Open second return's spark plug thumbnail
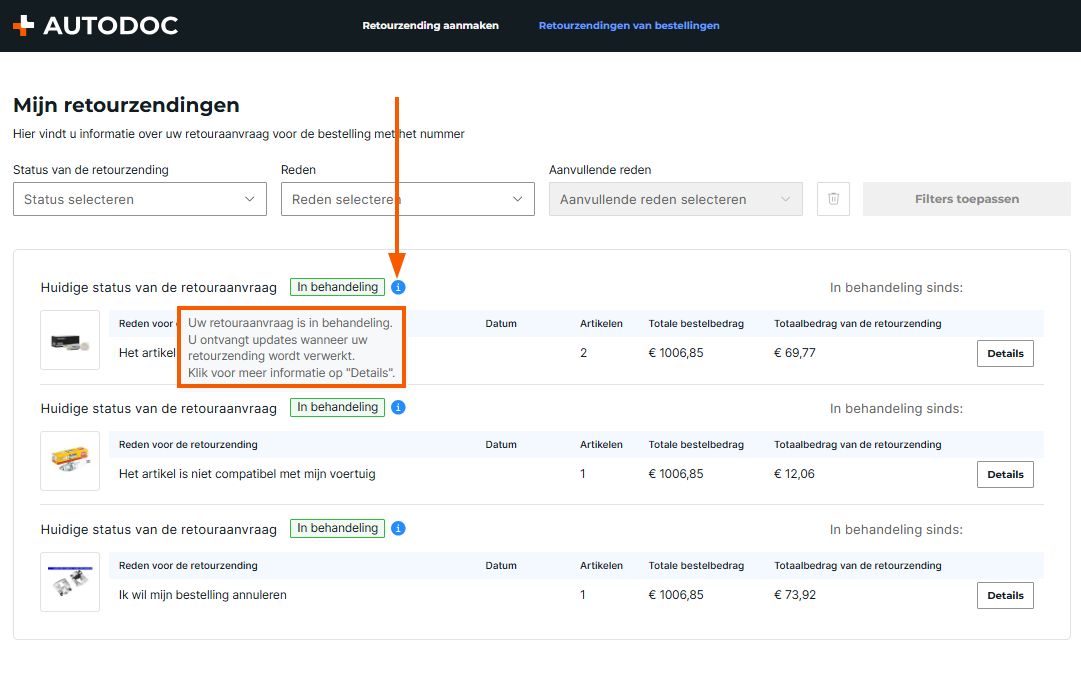1081x694 pixels. (x=70, y=461)
